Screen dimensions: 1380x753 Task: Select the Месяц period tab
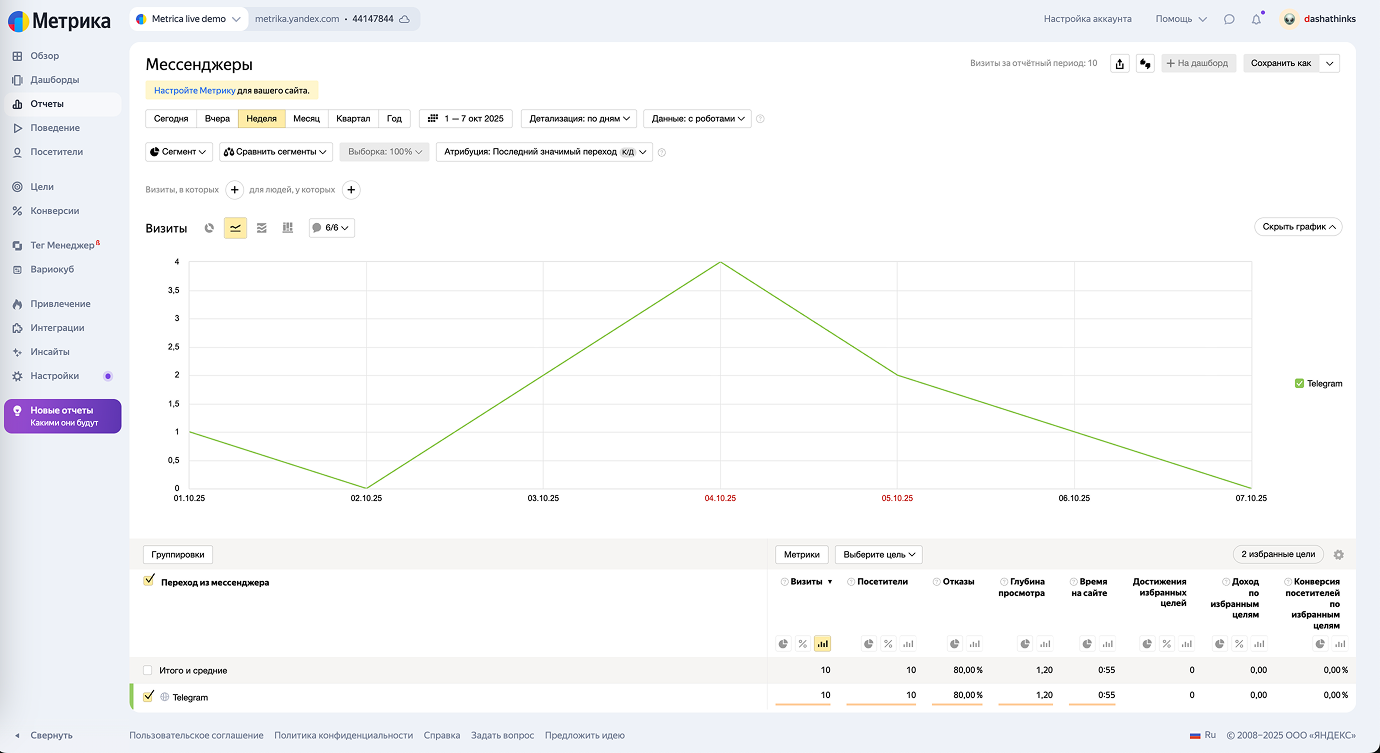306,118
